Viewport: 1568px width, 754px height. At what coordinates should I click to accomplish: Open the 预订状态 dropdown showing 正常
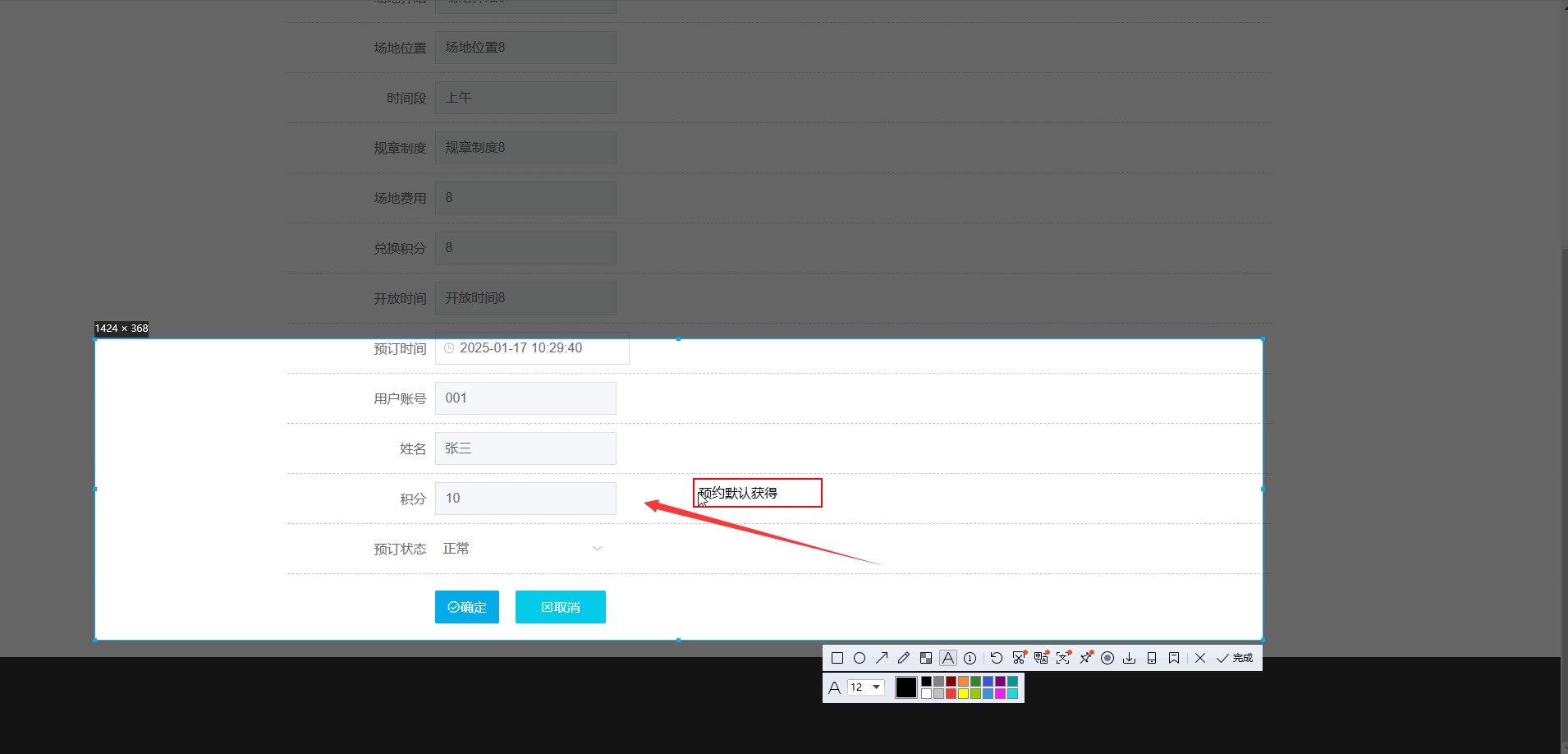tap(525, 549)
